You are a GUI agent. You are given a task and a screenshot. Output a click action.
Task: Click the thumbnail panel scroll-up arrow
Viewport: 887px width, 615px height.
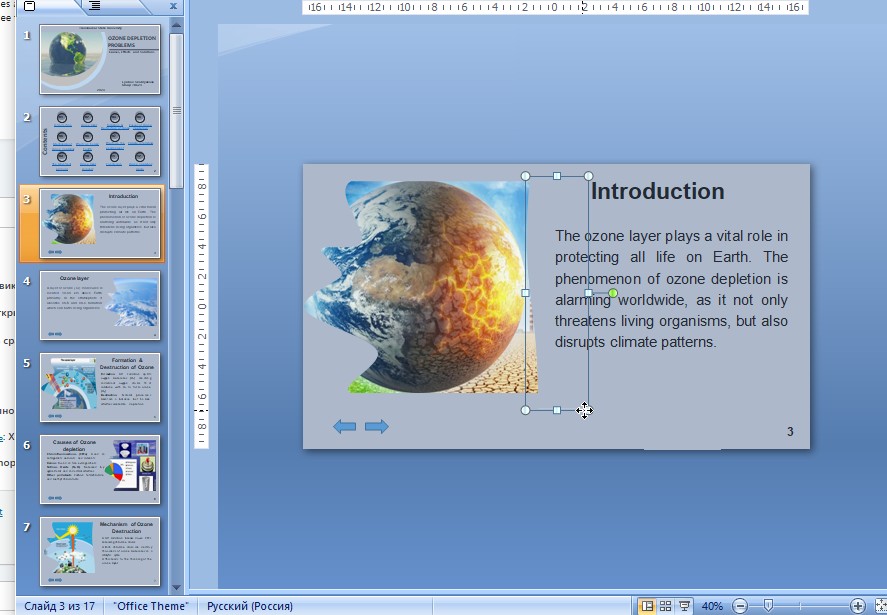(x=176, y=25)
